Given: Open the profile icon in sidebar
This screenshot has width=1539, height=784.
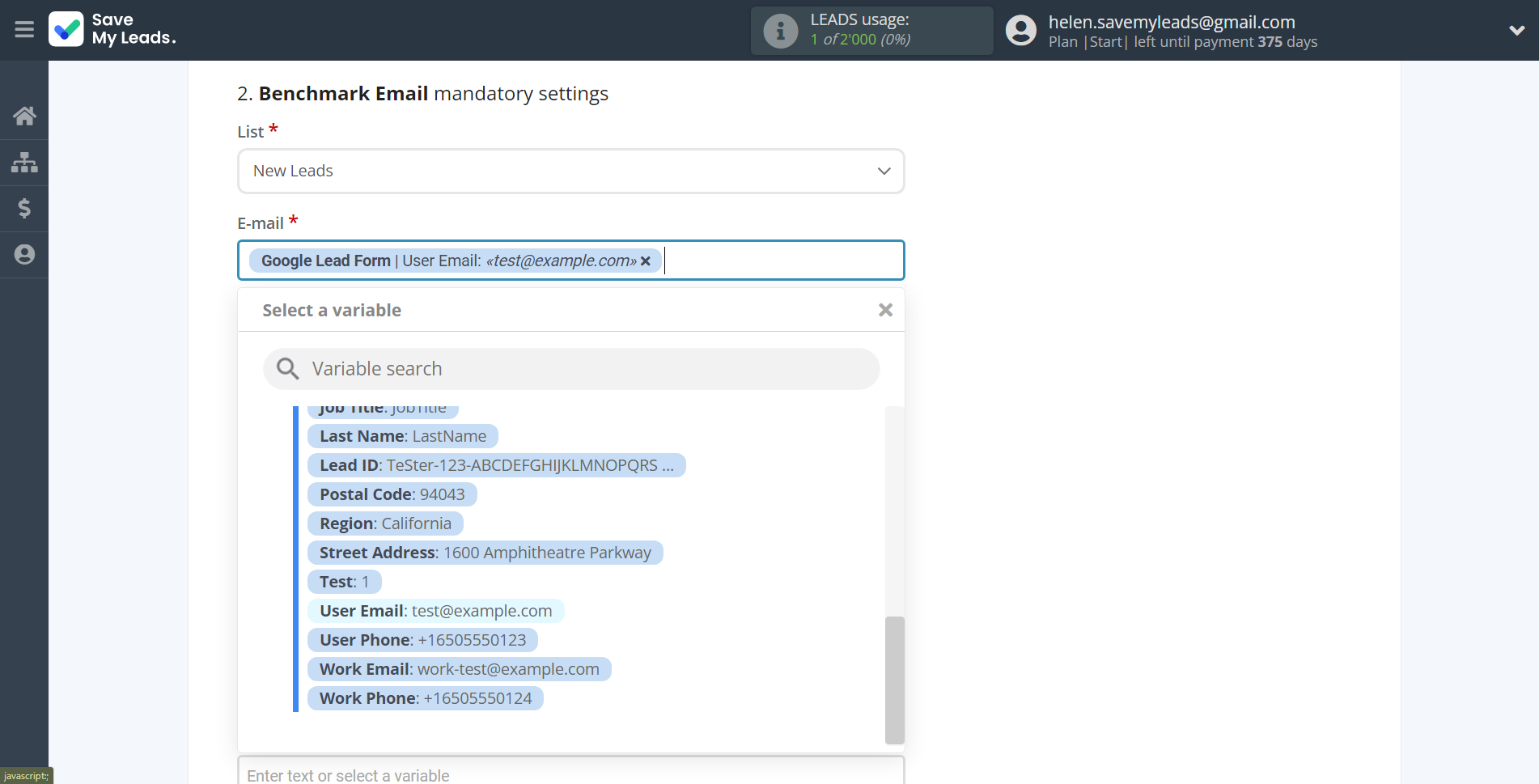Looking at the screenshot, I should (24, 255).
